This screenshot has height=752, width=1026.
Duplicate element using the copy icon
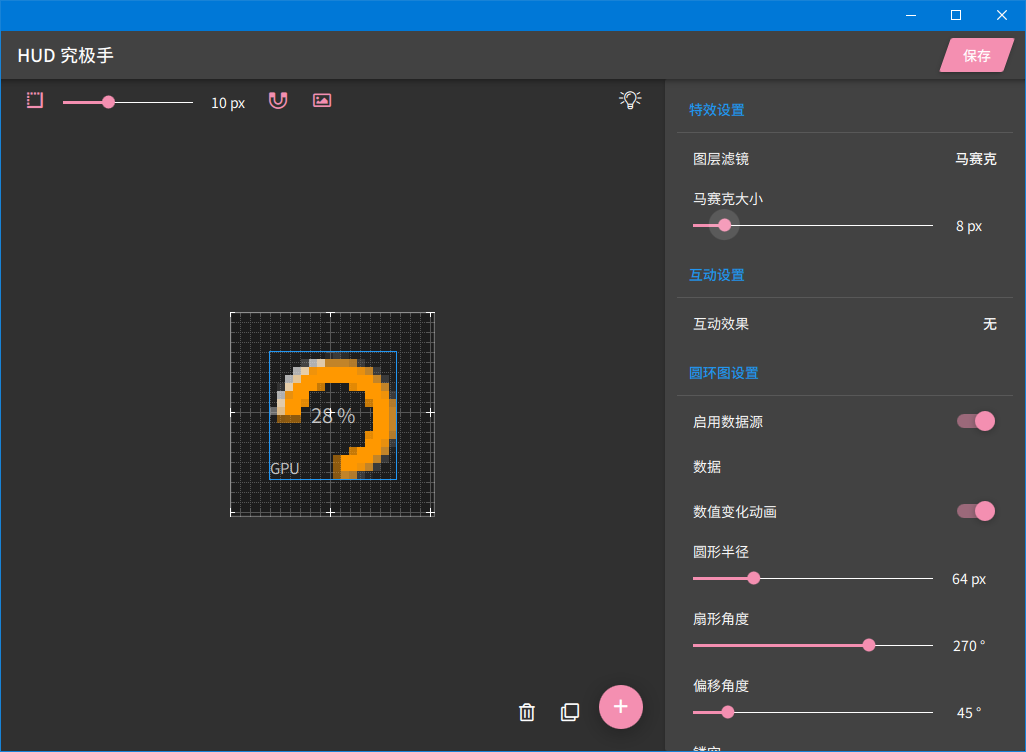(570, 712)
